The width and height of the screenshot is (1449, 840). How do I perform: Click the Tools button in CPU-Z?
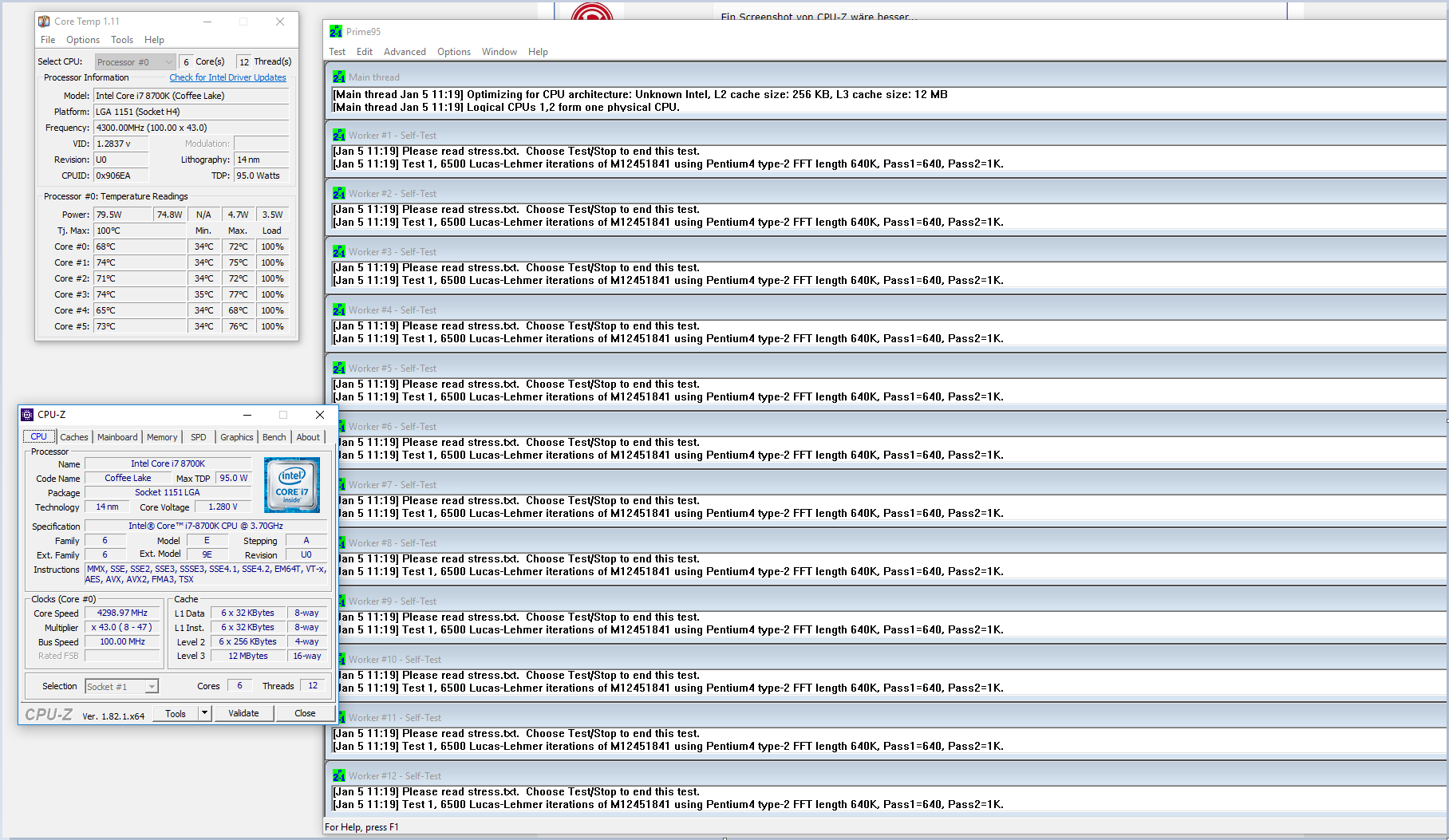point(176,713)
